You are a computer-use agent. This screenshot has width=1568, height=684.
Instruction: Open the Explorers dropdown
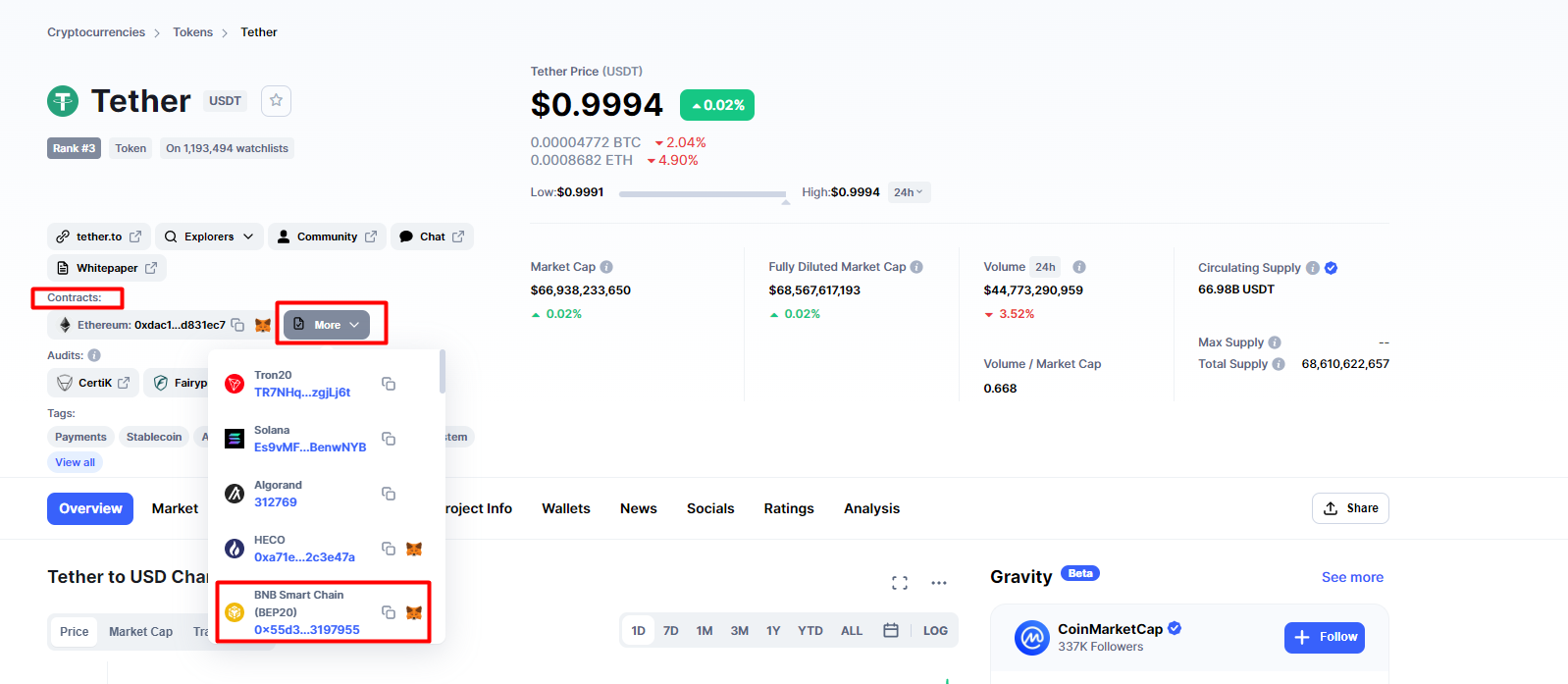point(209,237)
